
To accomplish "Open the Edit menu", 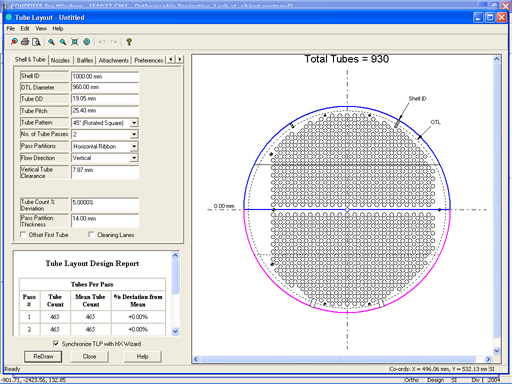I will point(25,29).
